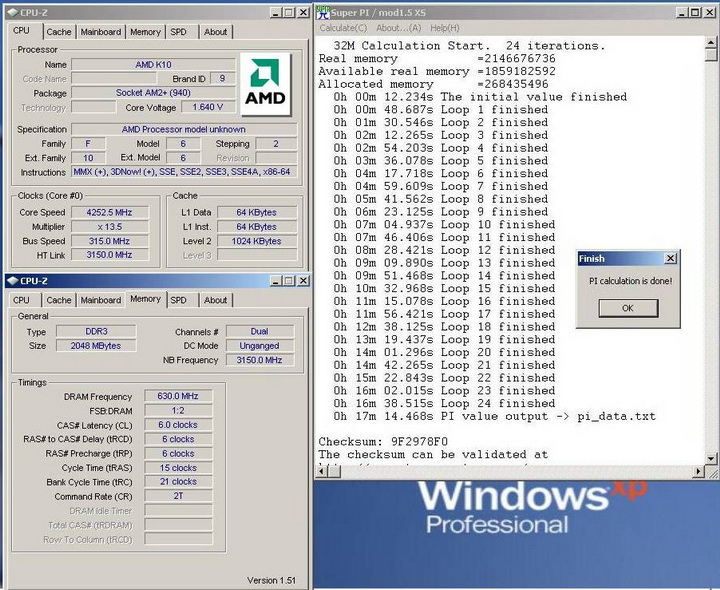Click top CPU-Z window title bar icon
This screenshot has height=590, width=720.
click(13, 12)
